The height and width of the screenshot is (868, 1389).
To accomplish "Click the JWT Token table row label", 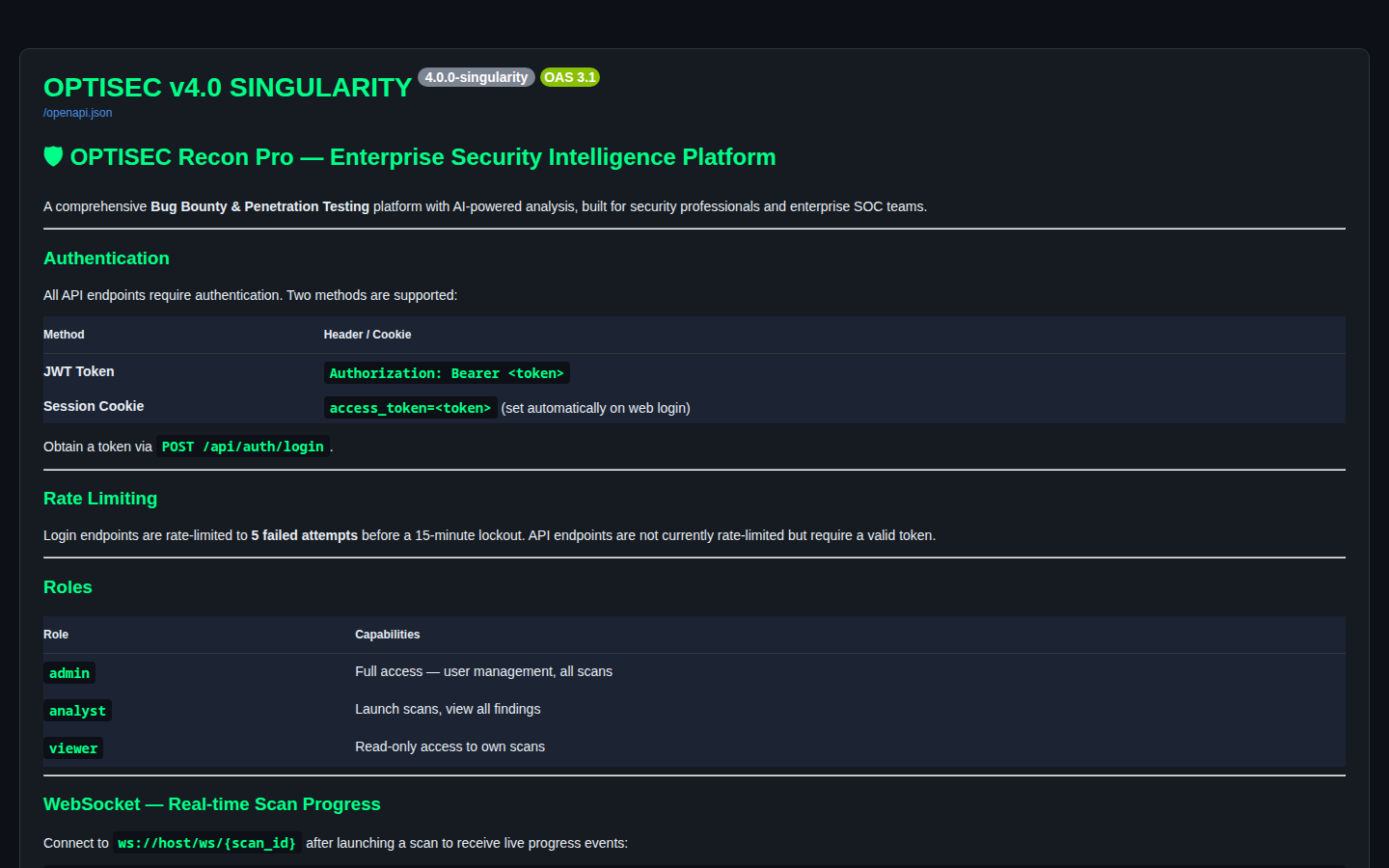I will 79,371.
